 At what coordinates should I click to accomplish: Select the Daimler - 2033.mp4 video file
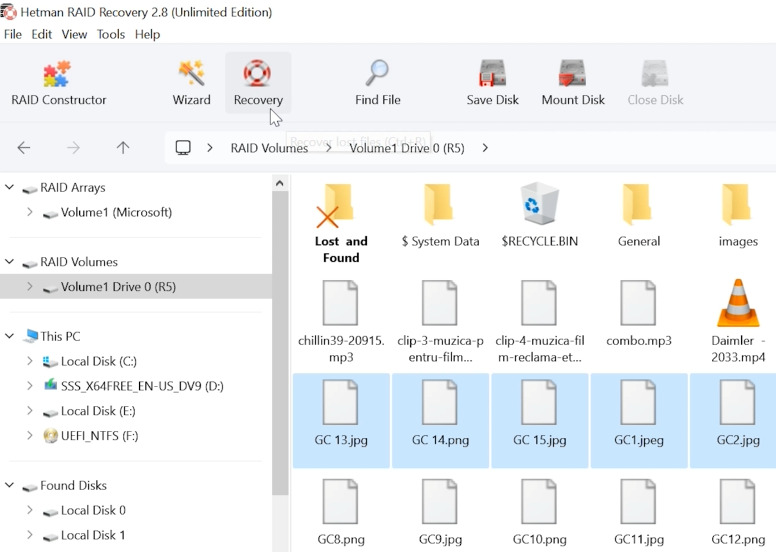(738, 321)
